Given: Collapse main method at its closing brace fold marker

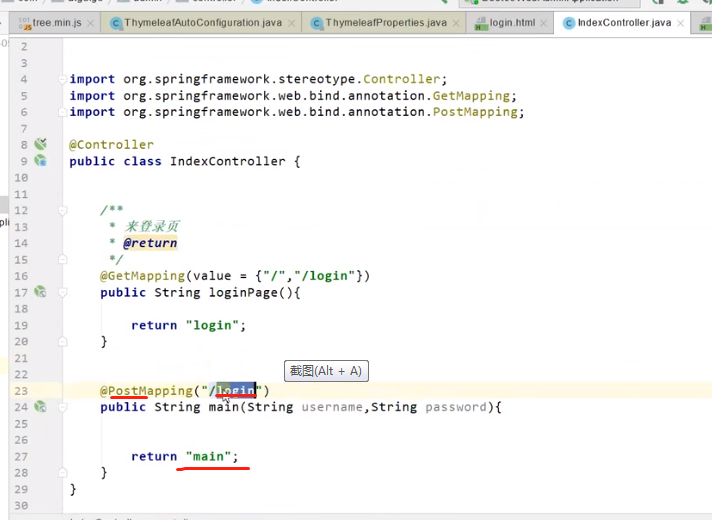Looking at the screenshot, I should coord(63,472).
